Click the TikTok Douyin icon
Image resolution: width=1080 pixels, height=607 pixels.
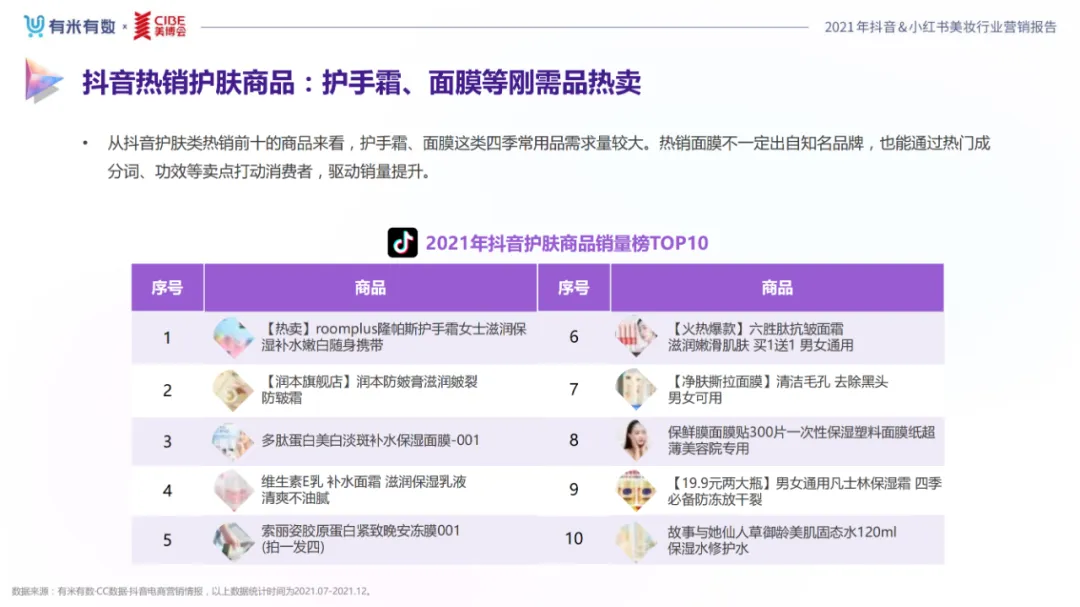pos(402,243)
